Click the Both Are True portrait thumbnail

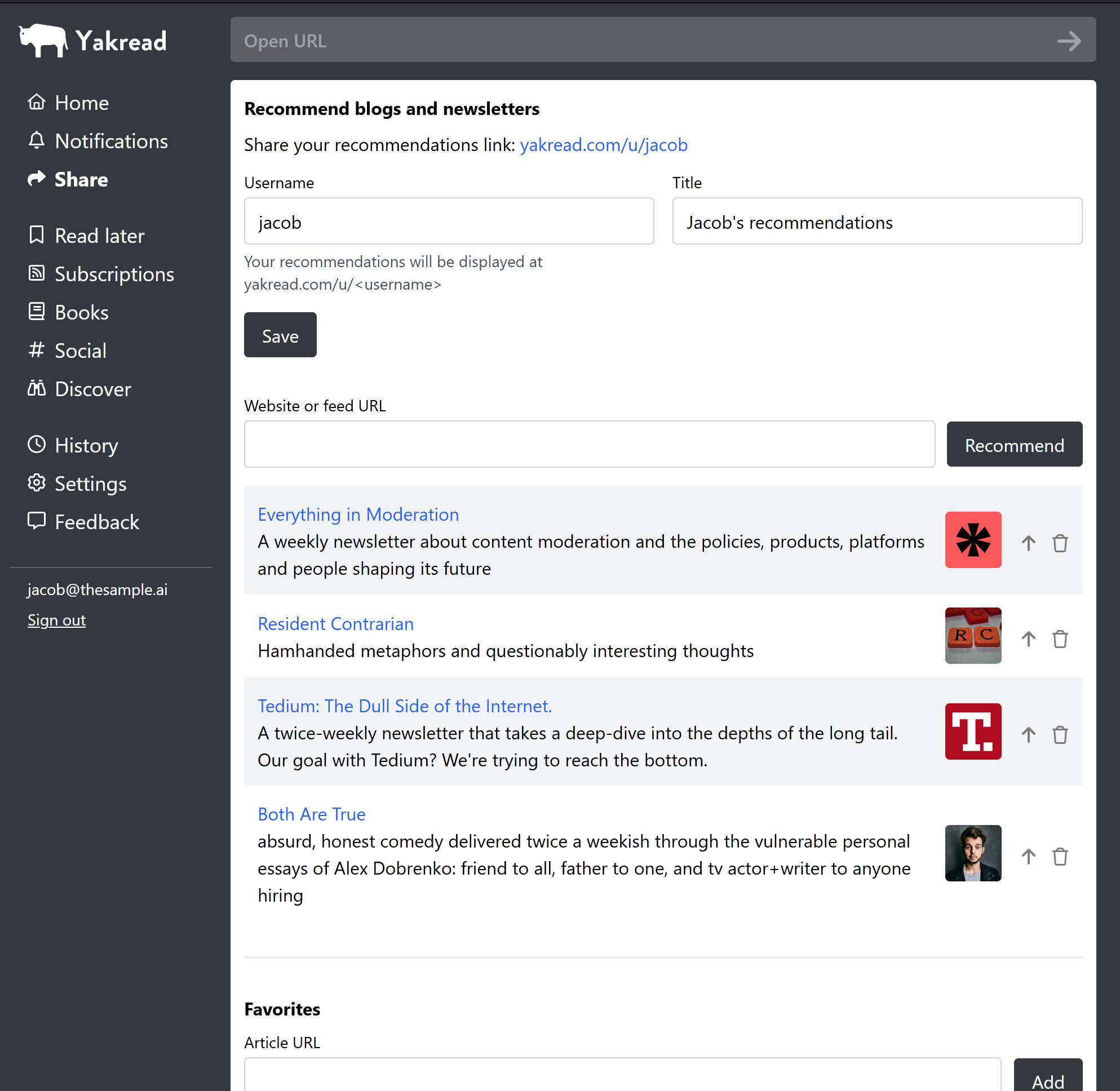click(x=973, y=853)
